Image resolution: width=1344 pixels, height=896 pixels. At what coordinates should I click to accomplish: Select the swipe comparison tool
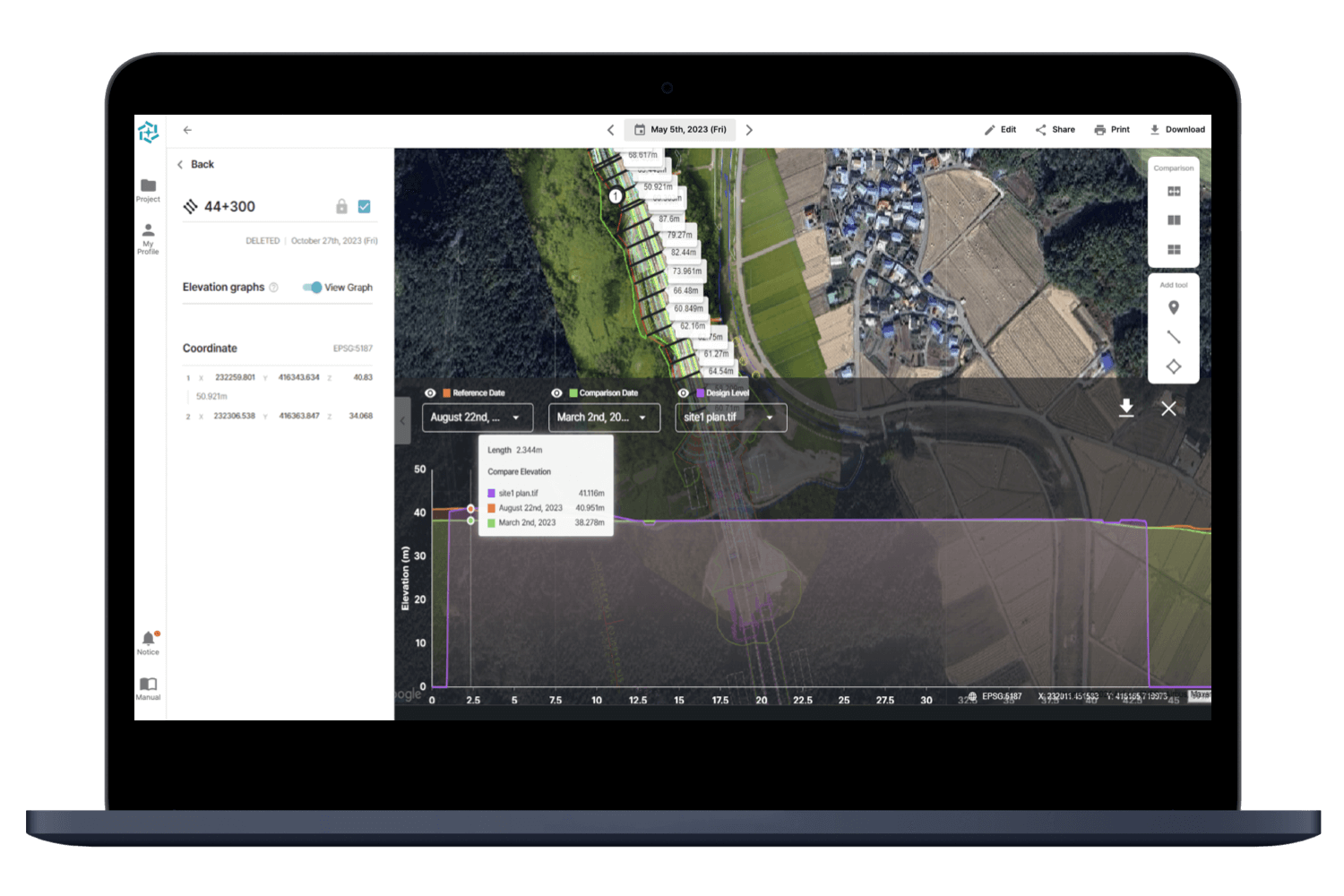click(x=1173, y=191)
